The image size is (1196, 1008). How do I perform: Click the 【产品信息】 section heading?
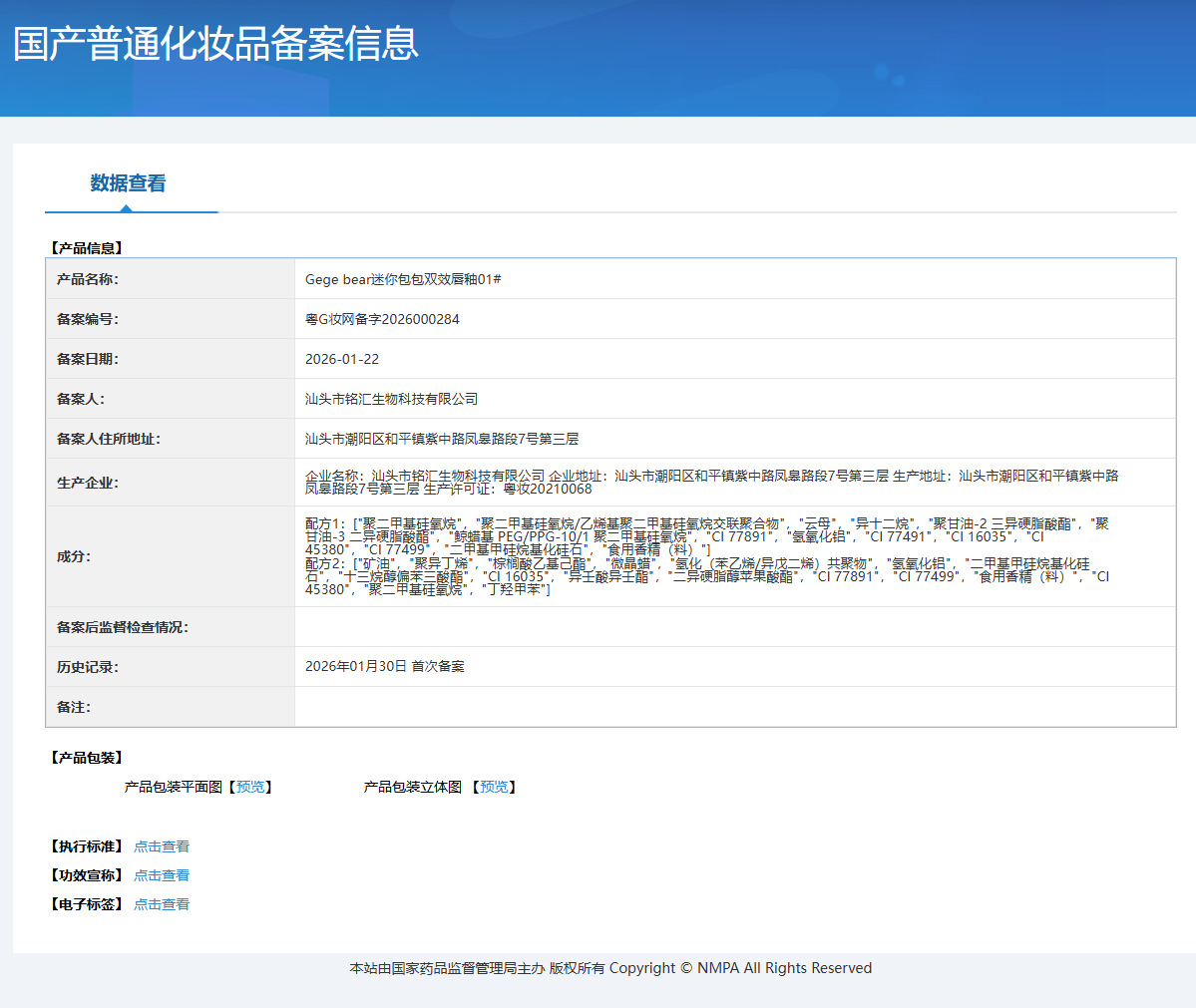coord(86,248)
